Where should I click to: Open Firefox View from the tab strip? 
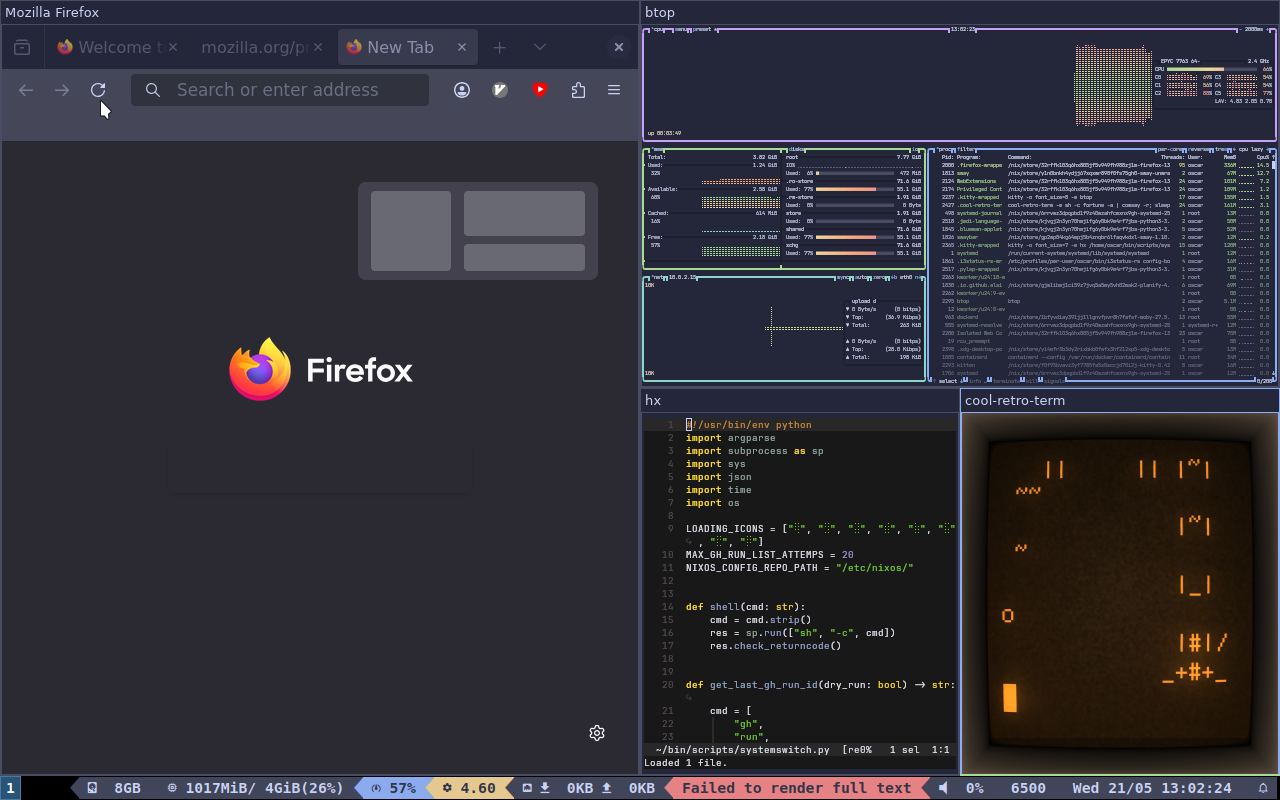(22, 47)
